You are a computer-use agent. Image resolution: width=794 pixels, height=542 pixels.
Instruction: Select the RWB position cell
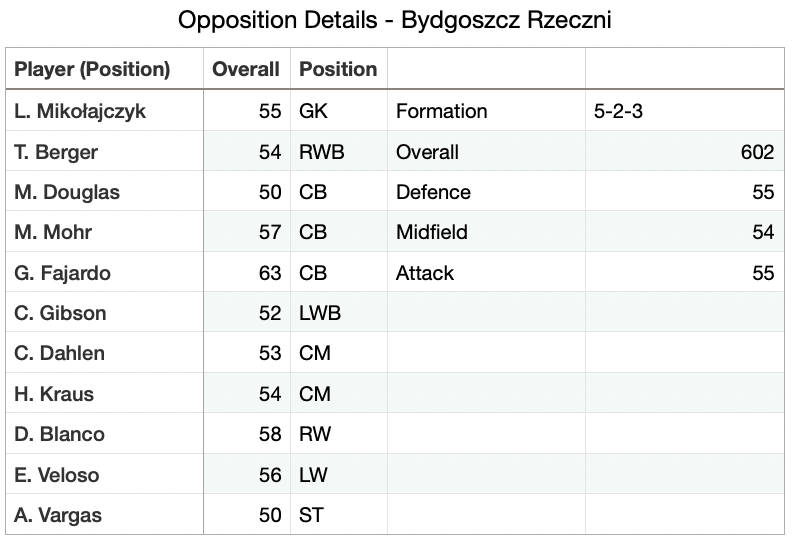[x=320, y=152]
